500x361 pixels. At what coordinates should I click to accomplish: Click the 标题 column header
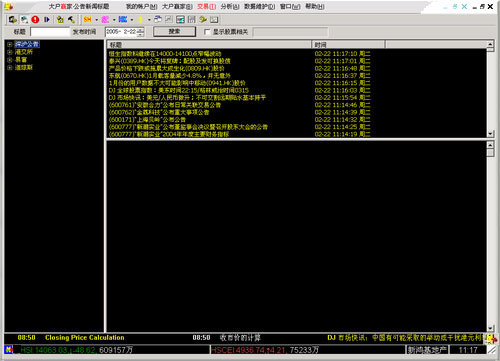209,44
